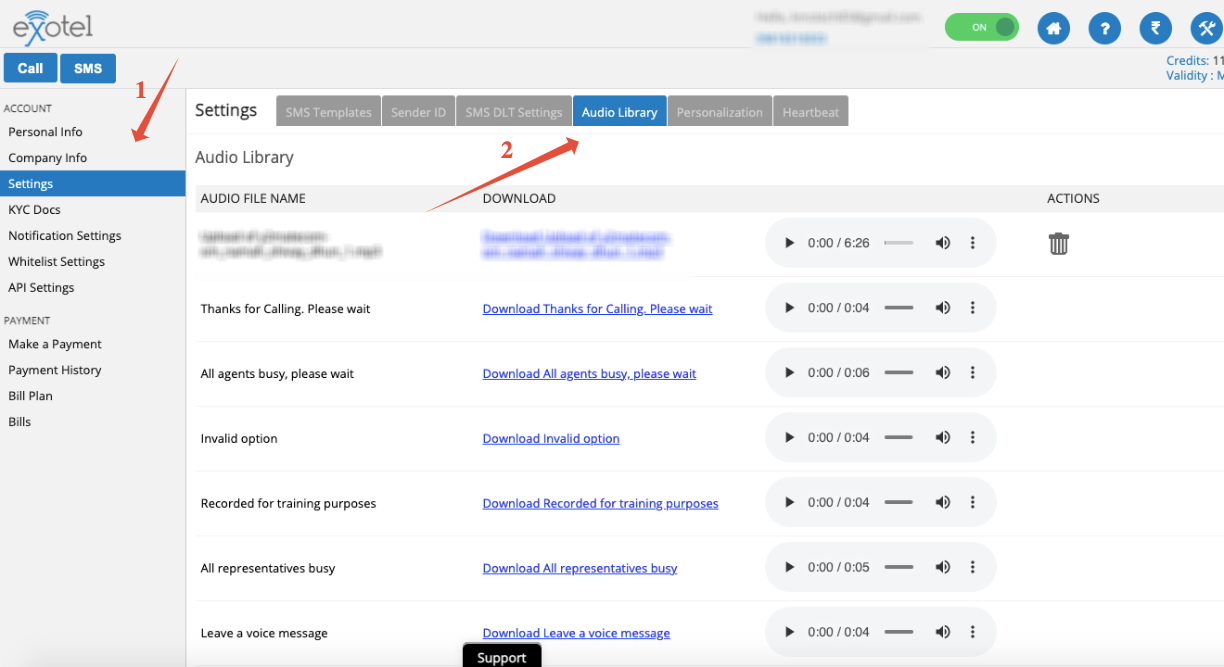
Task: Toggle the green ON switch in header
Action: pos(982,28)
